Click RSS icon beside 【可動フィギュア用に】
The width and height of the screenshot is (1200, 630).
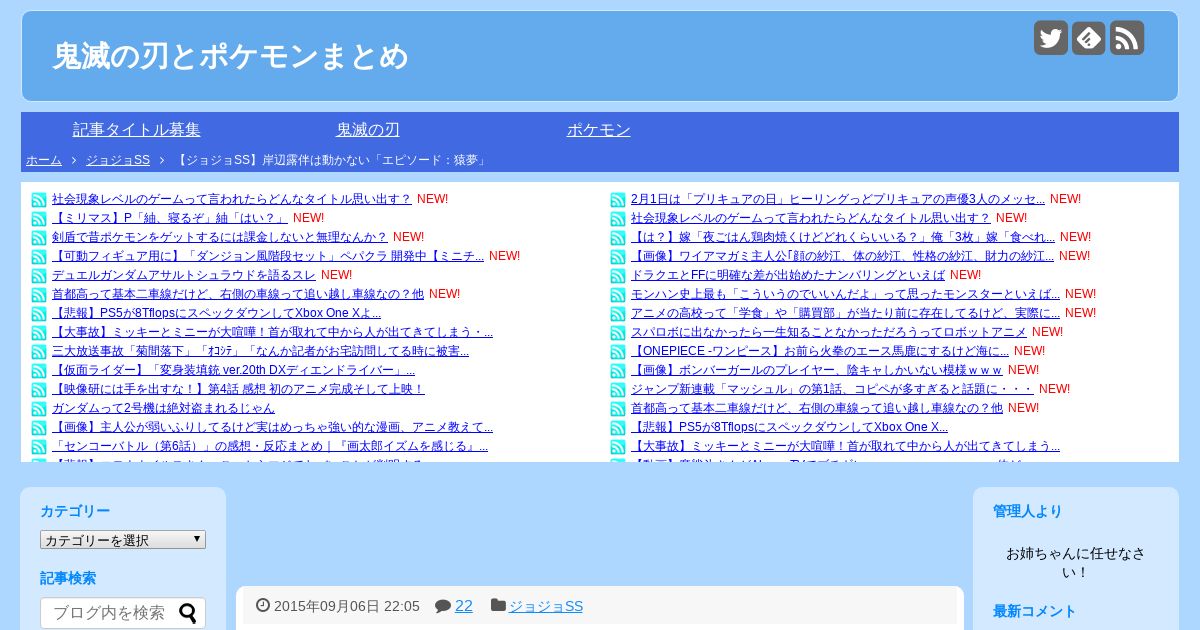(39, 257)
